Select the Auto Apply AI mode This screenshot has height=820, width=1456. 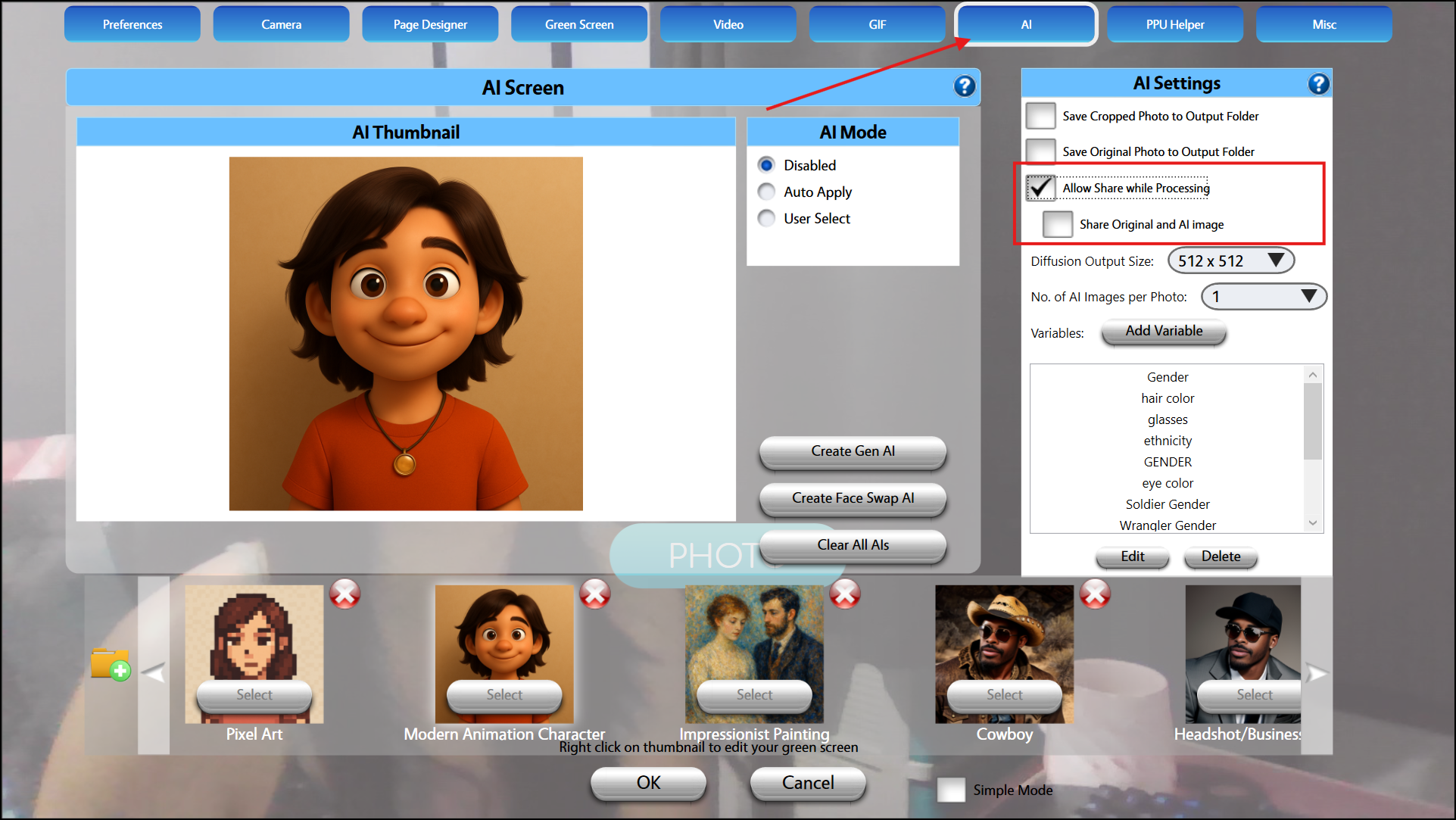click(767, 192)
